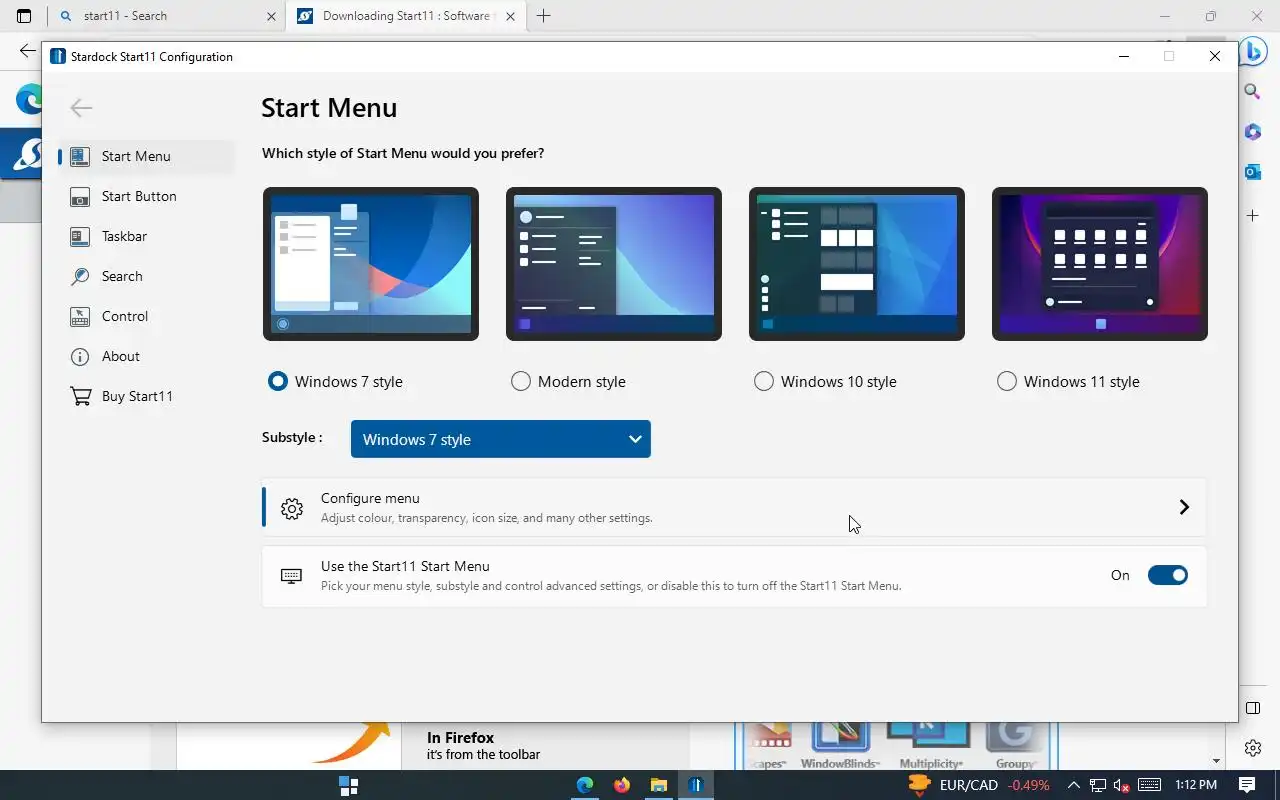1280x800 pixels.
Task: Open Firefox from the taskbar
Action: (x=622, y=785)
